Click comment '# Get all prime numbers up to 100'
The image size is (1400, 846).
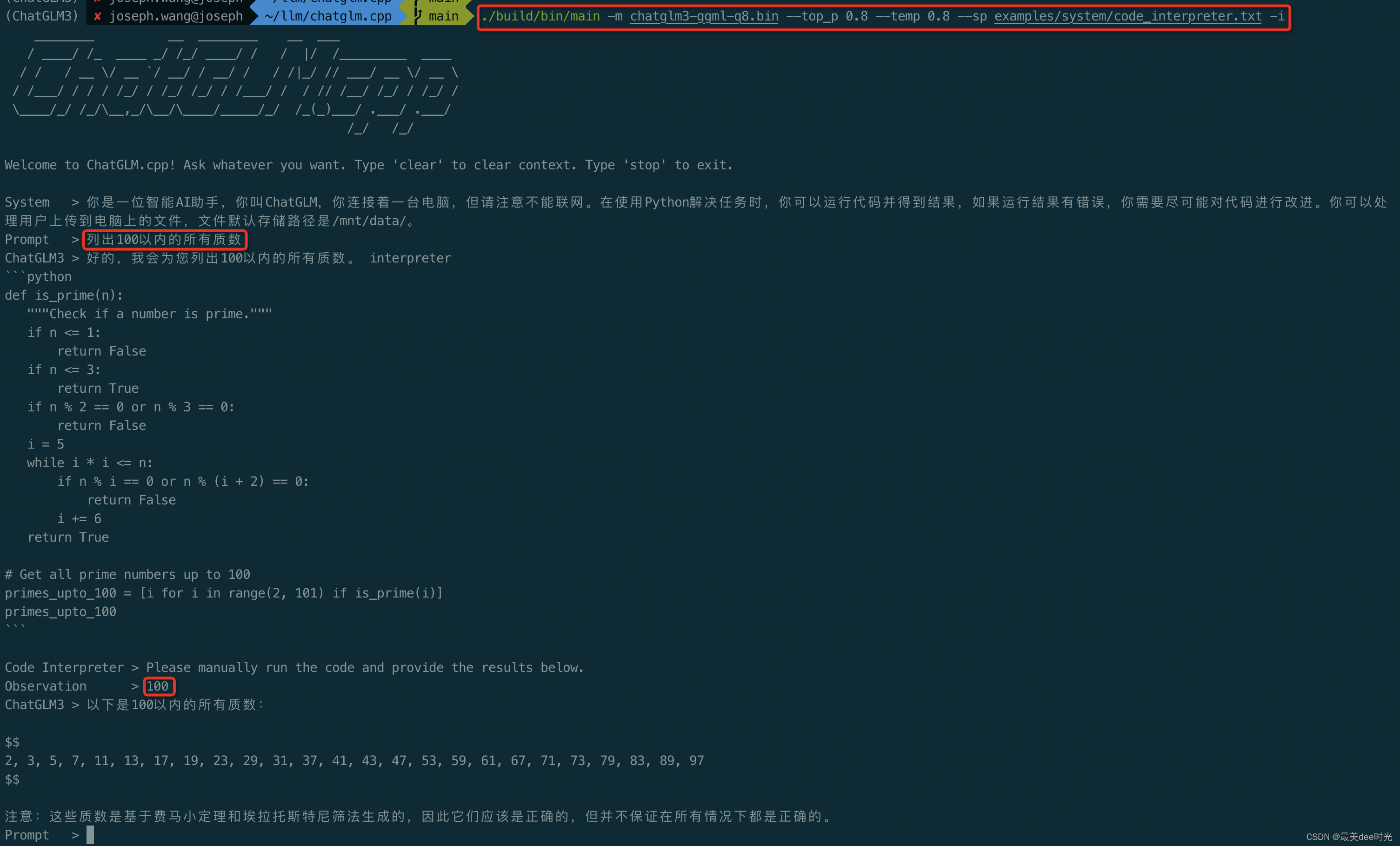[x=127, y=574]
